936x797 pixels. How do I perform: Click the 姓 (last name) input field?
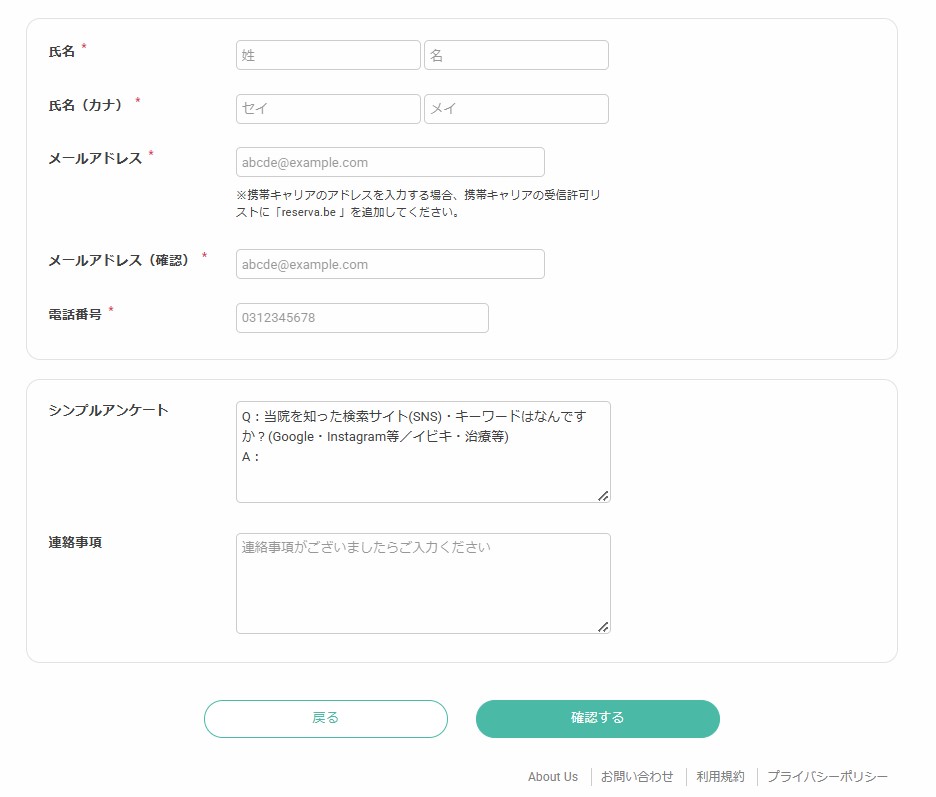point(328,55)
